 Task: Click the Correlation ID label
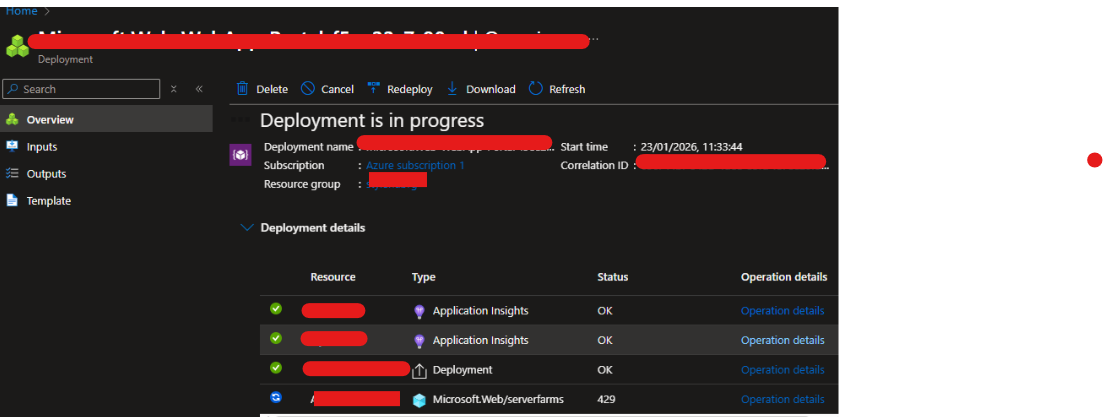(594, 166)
